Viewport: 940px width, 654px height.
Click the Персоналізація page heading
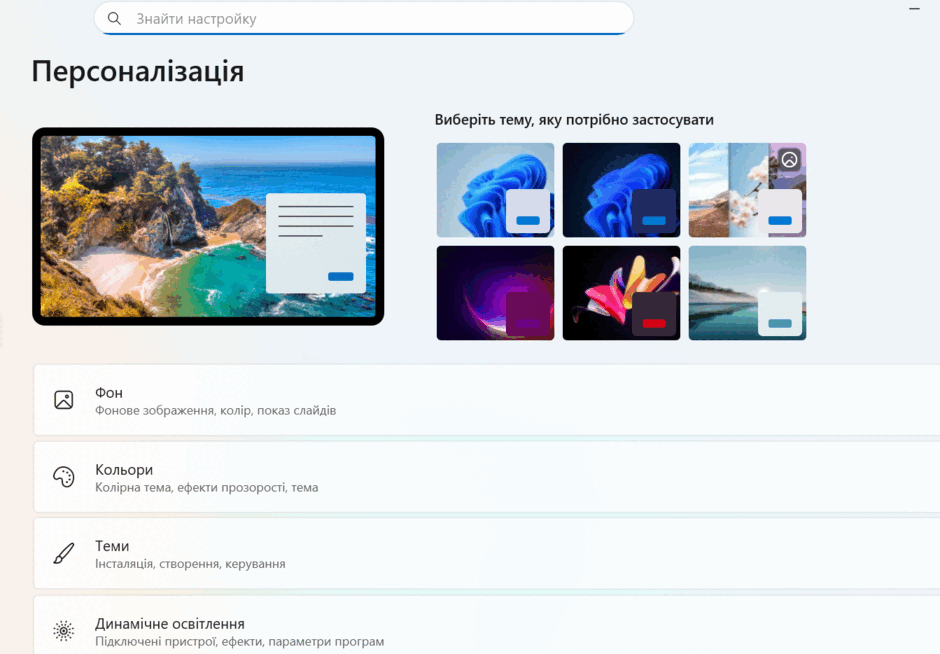tap(138, 72)
